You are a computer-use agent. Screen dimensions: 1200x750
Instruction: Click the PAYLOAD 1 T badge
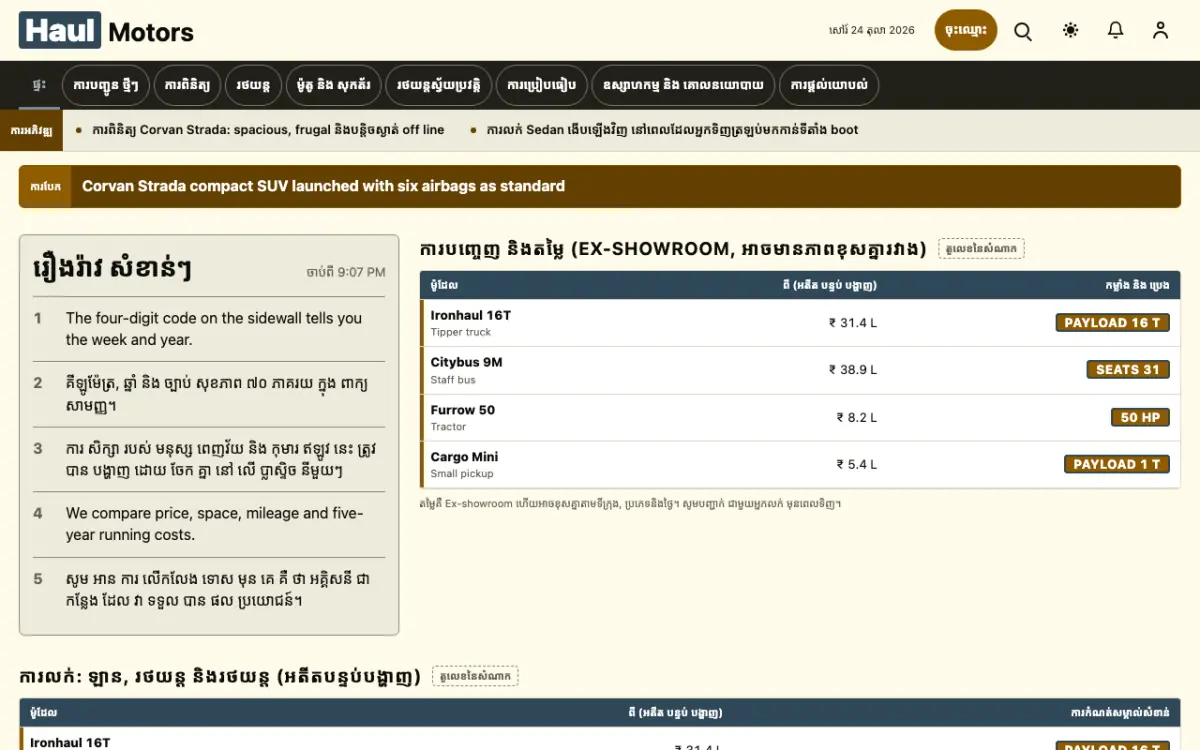[x=1117, y=464]
